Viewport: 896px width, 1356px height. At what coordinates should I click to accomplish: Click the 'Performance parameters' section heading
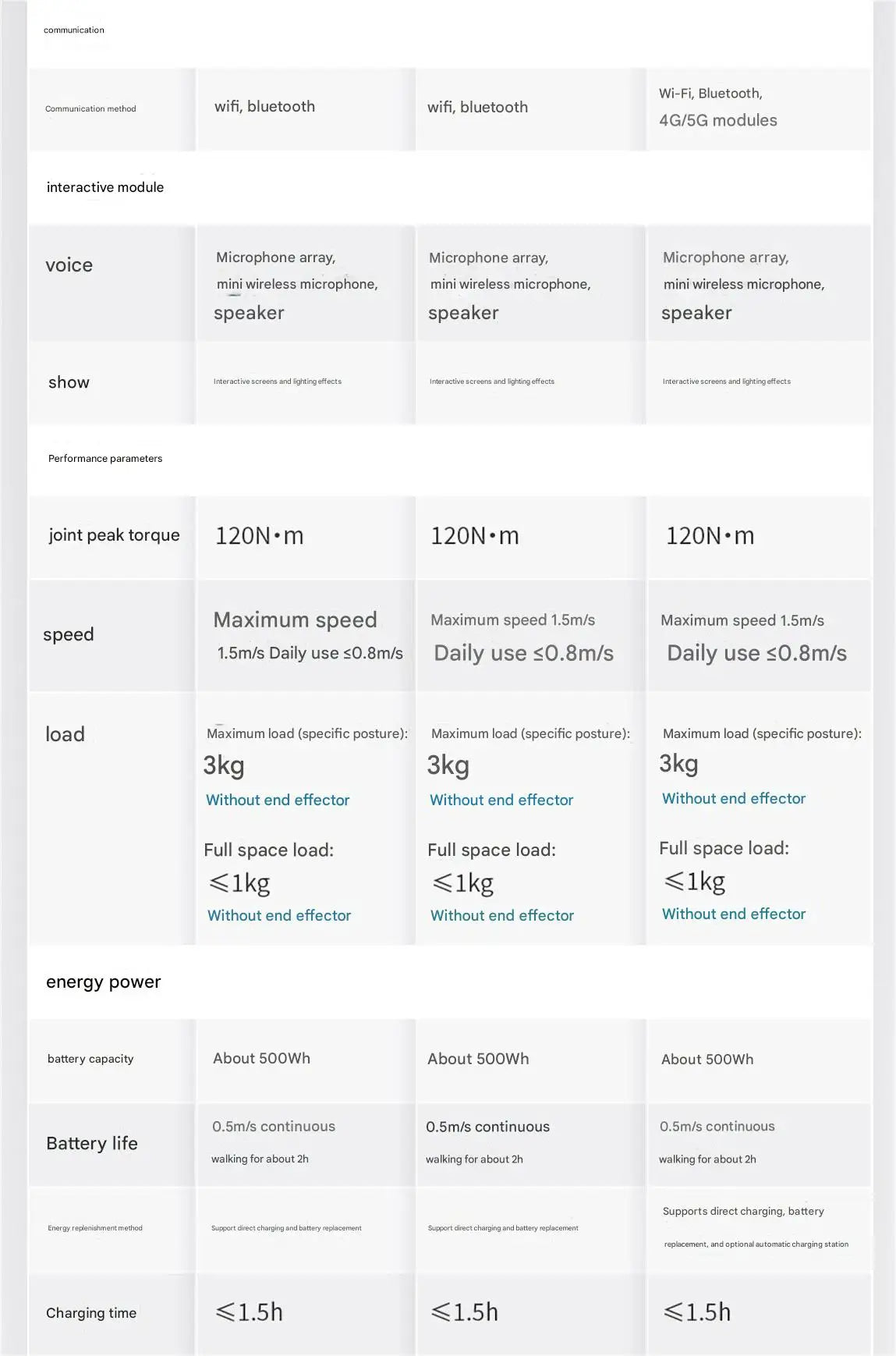(x=105, y=459)
